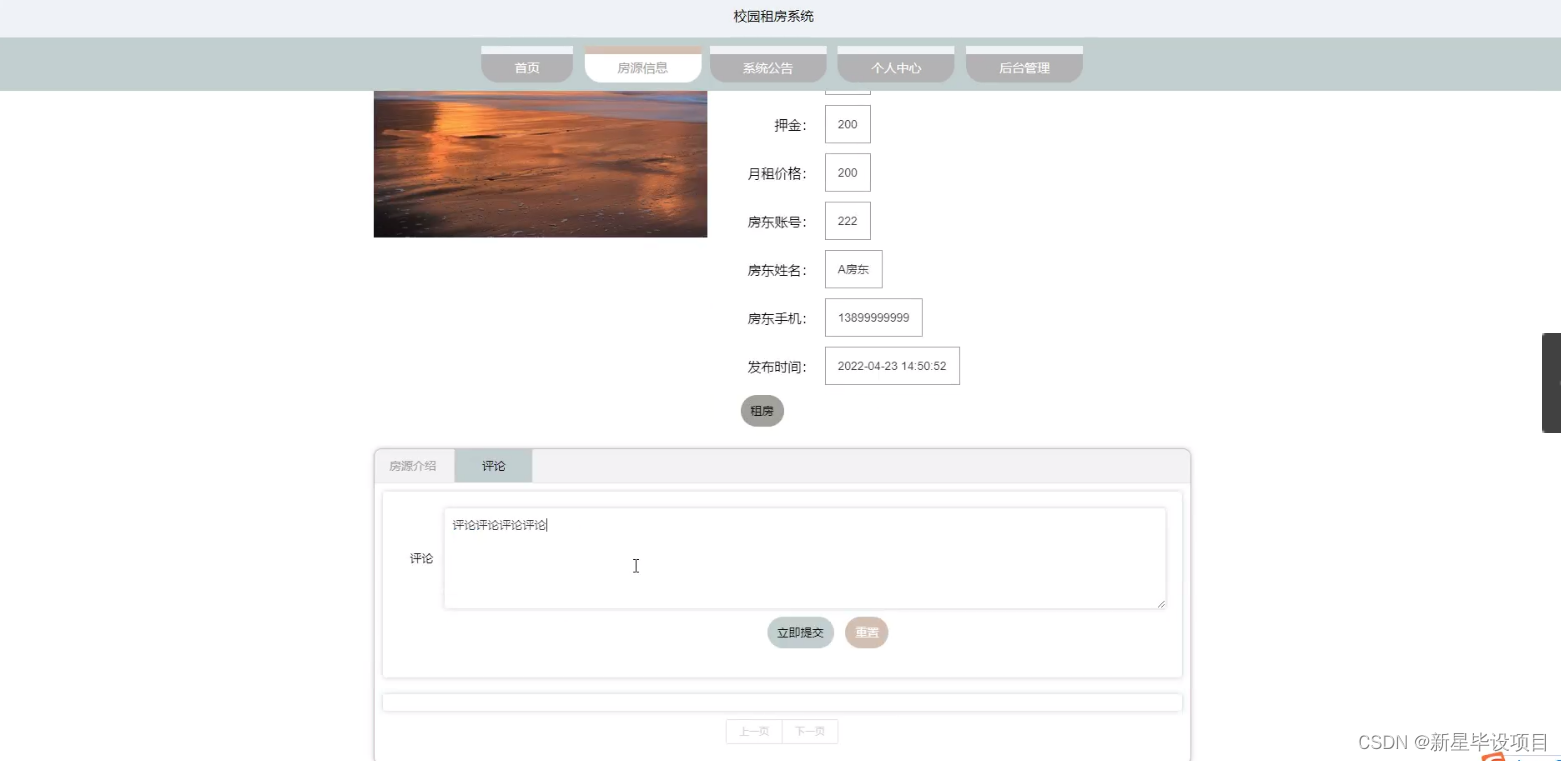Click the 房东手机 number field
Viewport: 1561px width, 761px height.
coord(873,317)
